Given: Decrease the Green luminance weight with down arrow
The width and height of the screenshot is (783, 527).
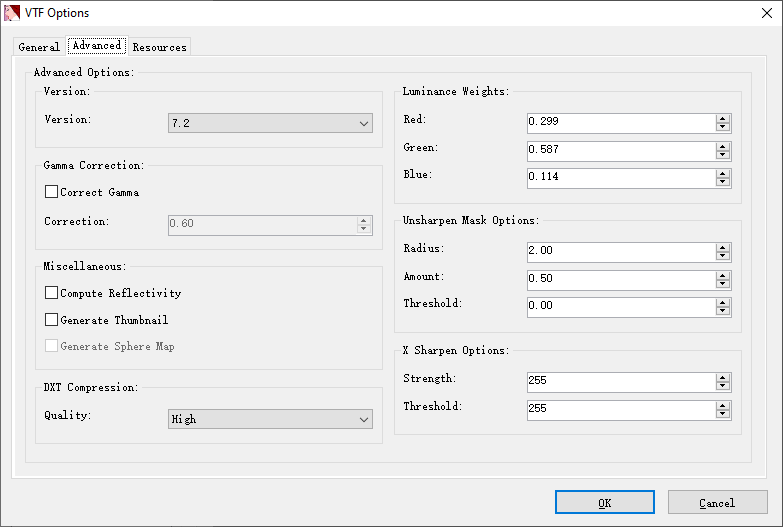Looking at the screenshot, I should tap(723, 155).
